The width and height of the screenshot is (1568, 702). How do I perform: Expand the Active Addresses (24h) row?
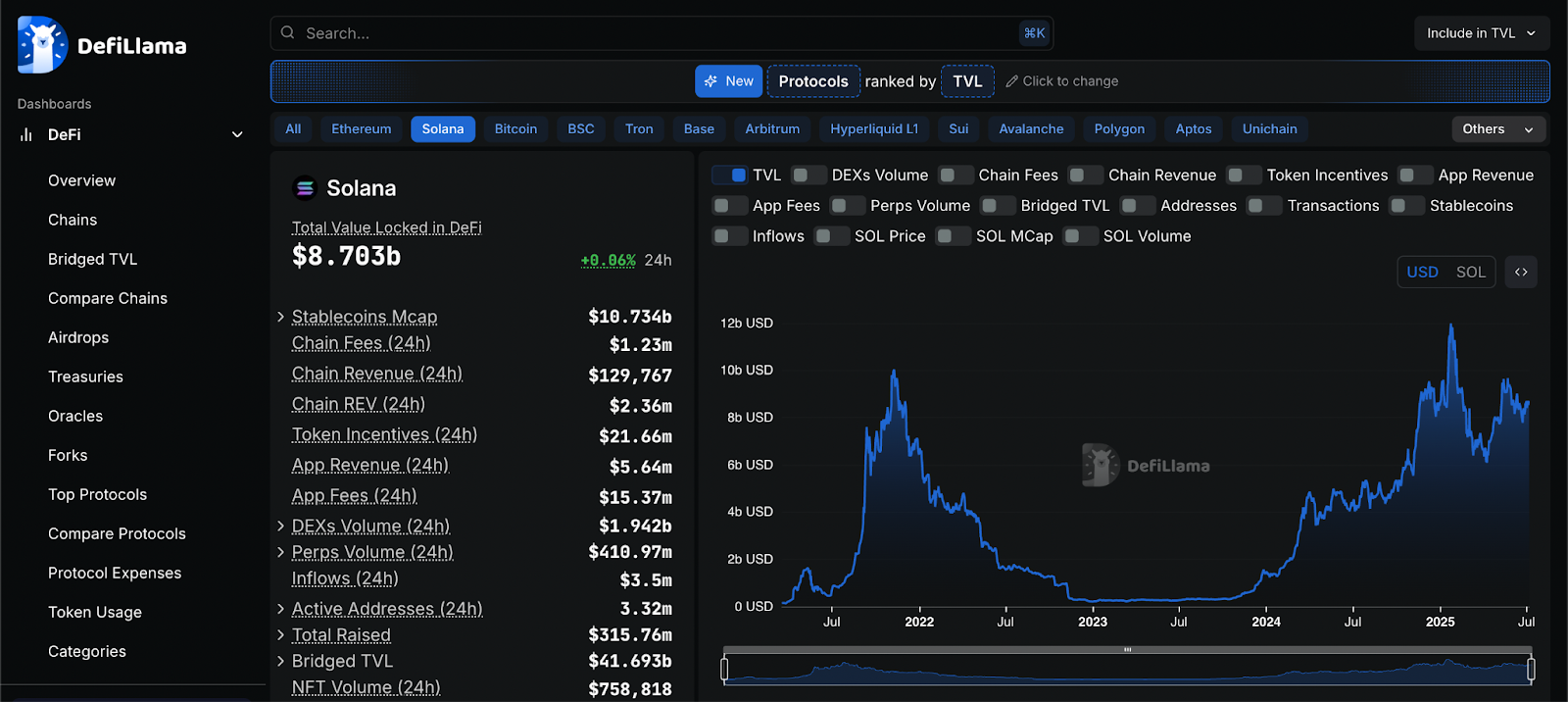280,609
